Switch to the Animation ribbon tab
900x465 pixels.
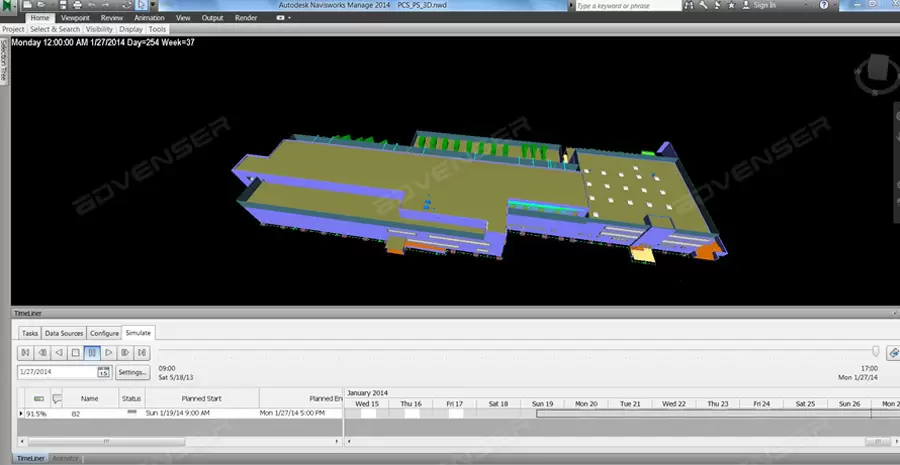pos(149,18)
